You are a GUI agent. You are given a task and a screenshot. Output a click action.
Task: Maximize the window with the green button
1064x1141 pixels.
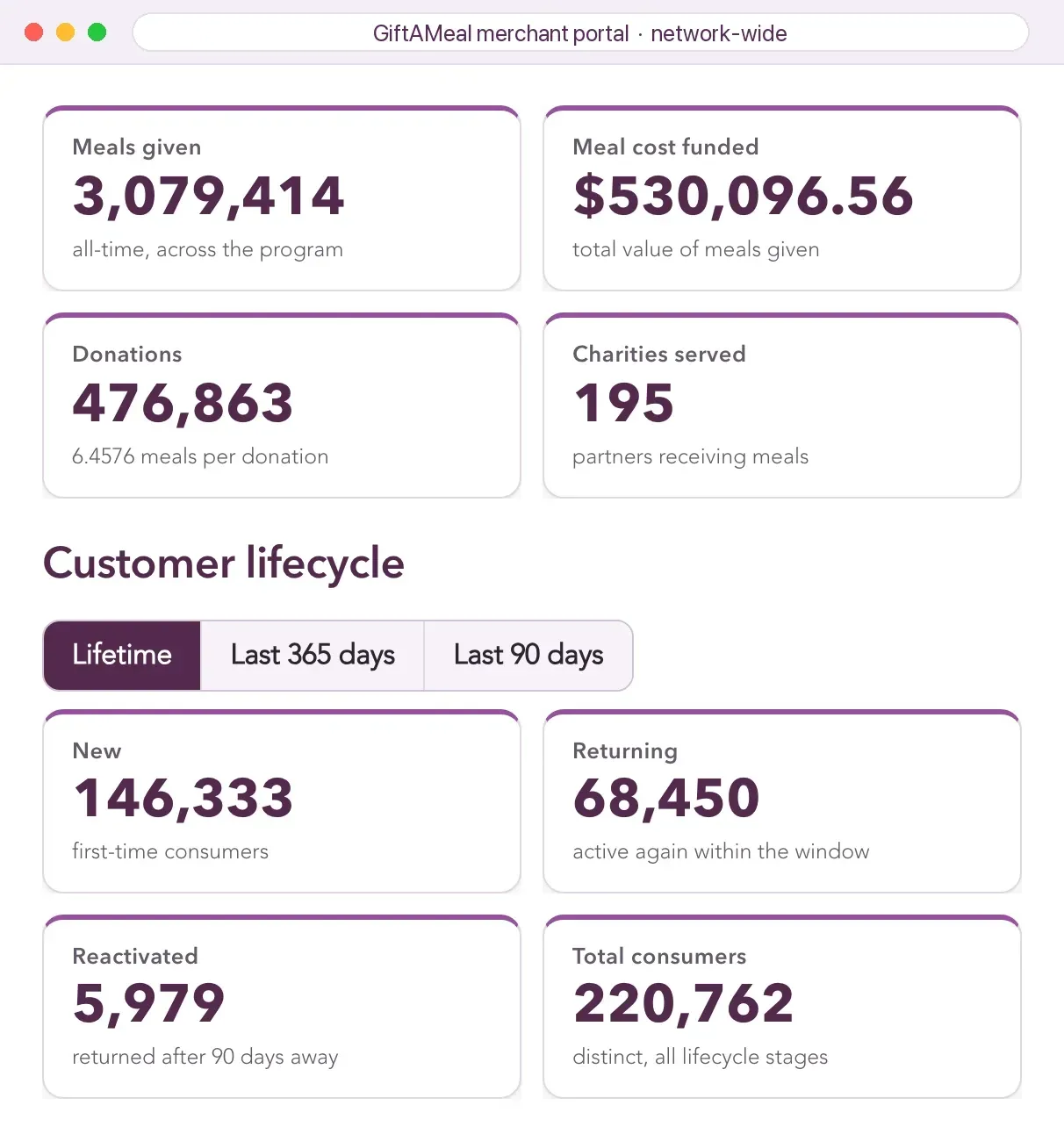tap(97, 32)
